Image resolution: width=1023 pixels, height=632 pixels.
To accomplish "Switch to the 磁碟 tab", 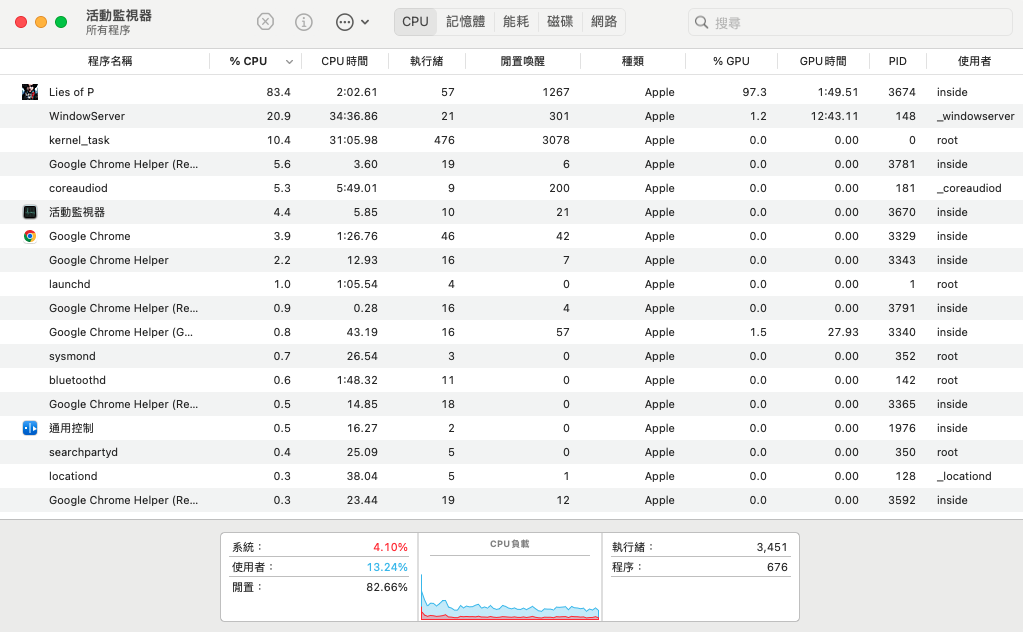I will coord(560,22).
